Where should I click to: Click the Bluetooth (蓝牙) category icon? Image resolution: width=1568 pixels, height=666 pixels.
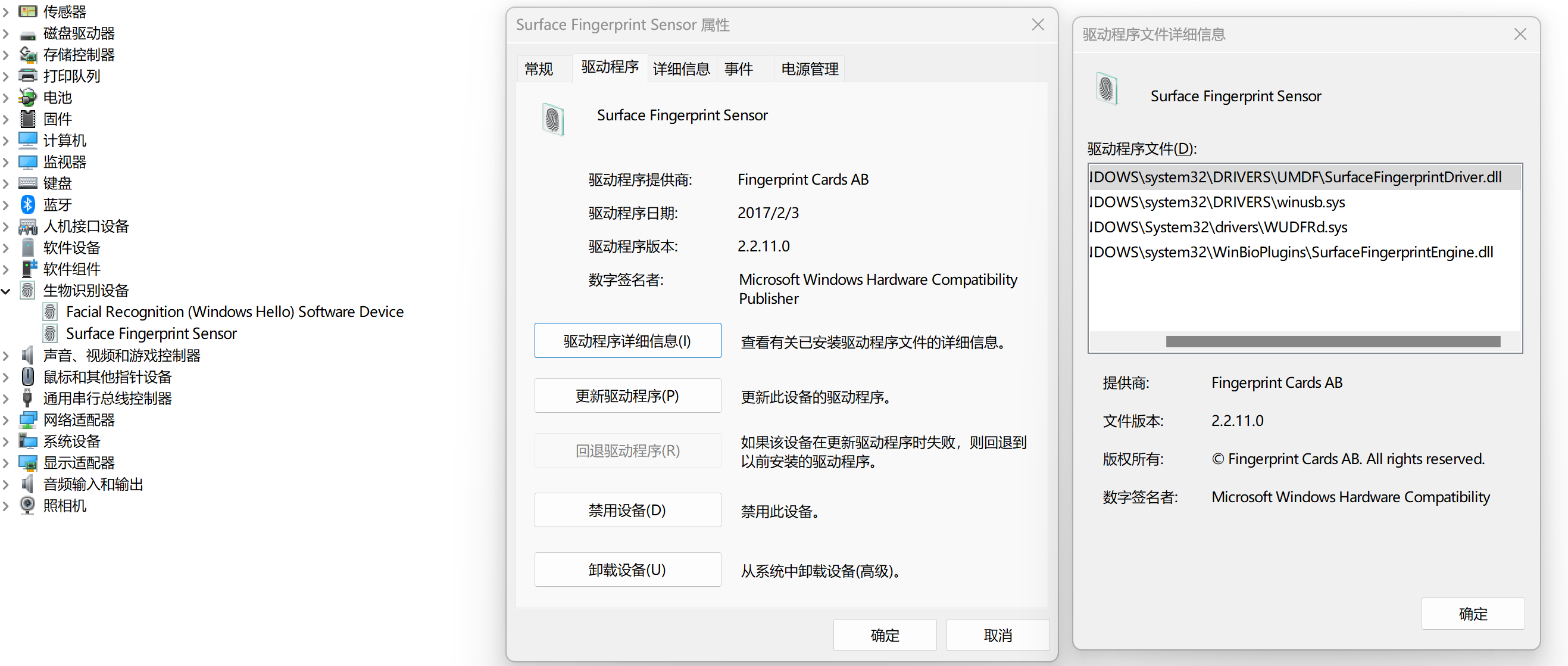point(27,204)
